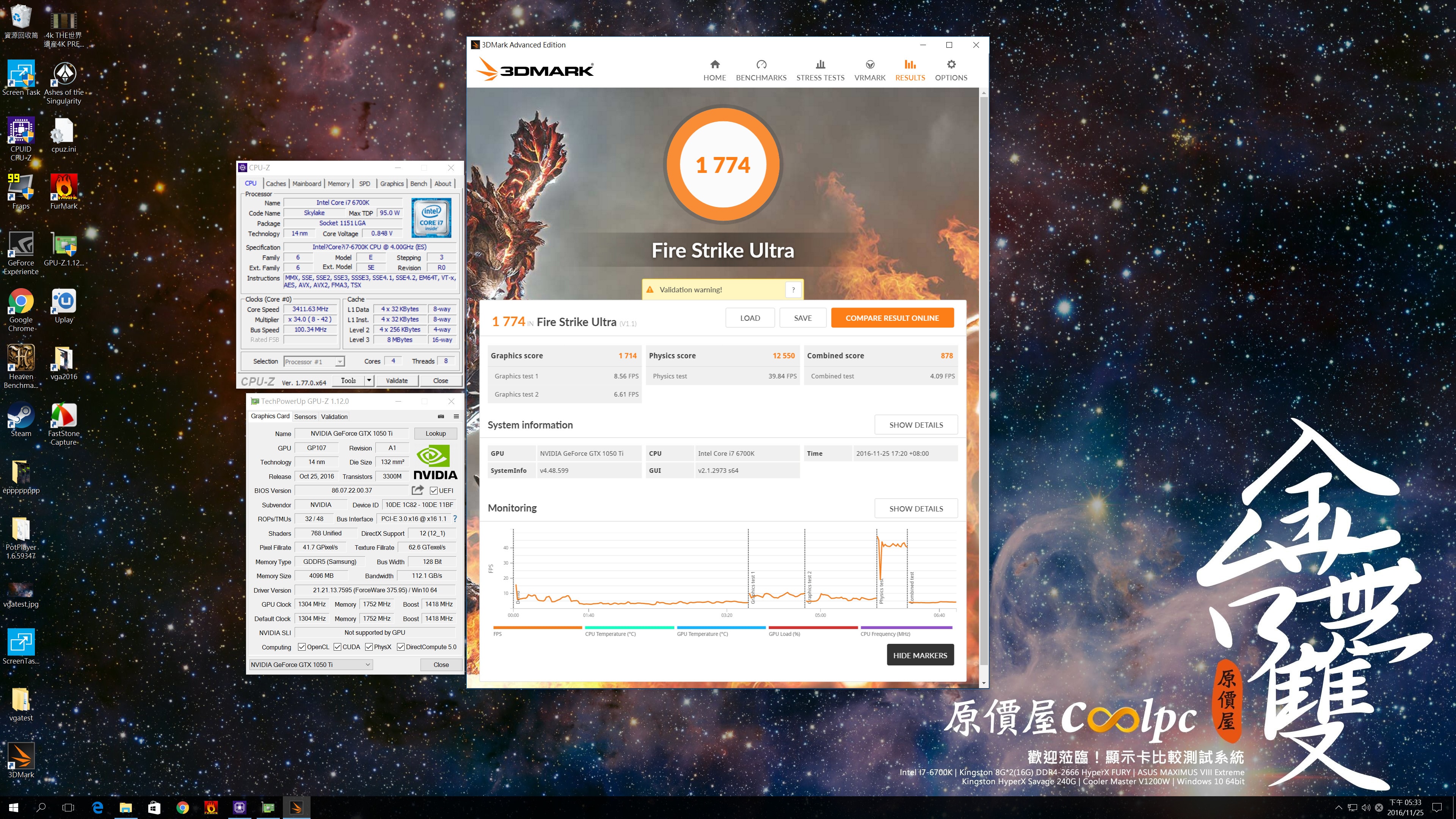
Task: Toggle OpenCL checkbox in GPU-Z
Action: pos(302,647)
